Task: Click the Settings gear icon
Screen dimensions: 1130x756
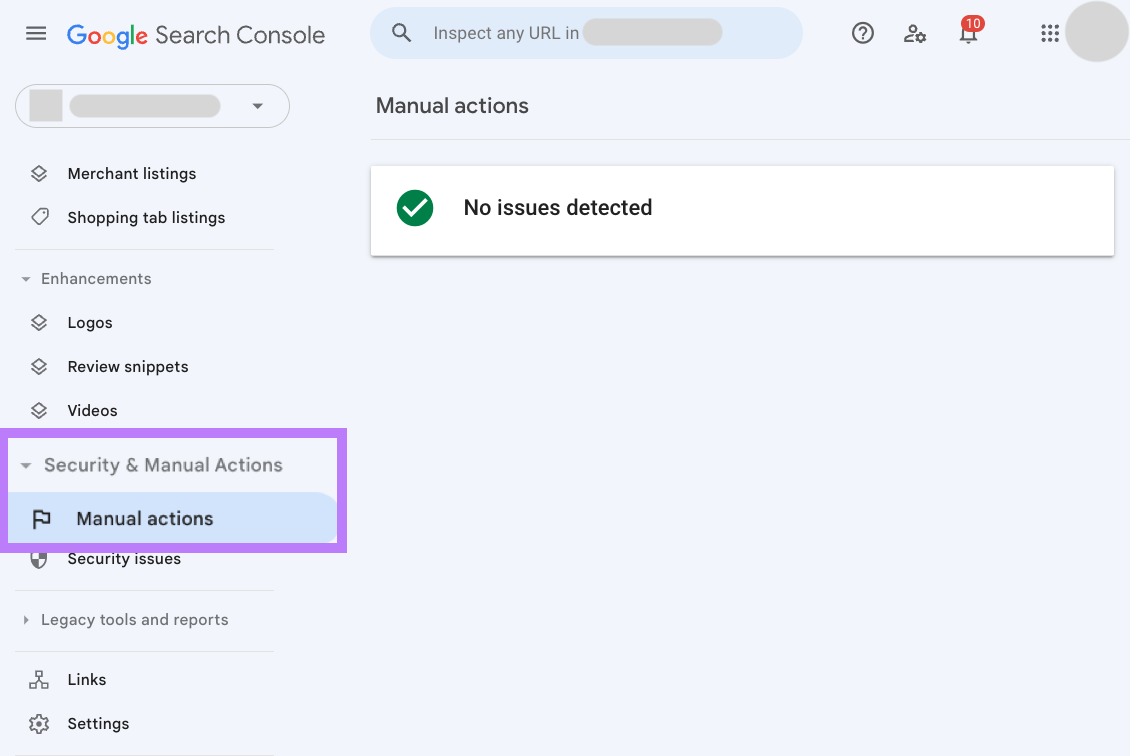Action: coord(38,723)
